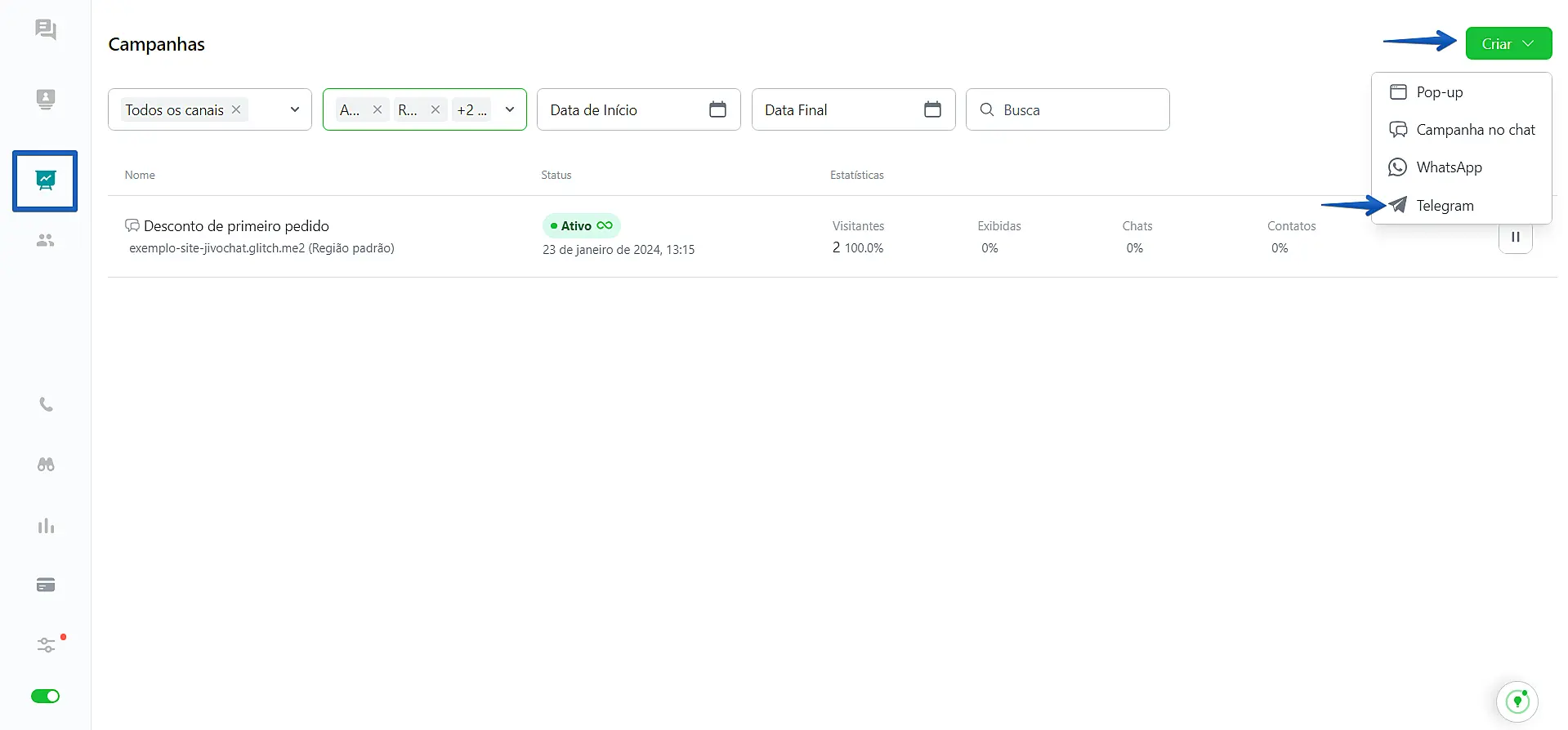Open the visitors binoculars icon
This screenshot has width=1568, height=730.
[46, 465]
